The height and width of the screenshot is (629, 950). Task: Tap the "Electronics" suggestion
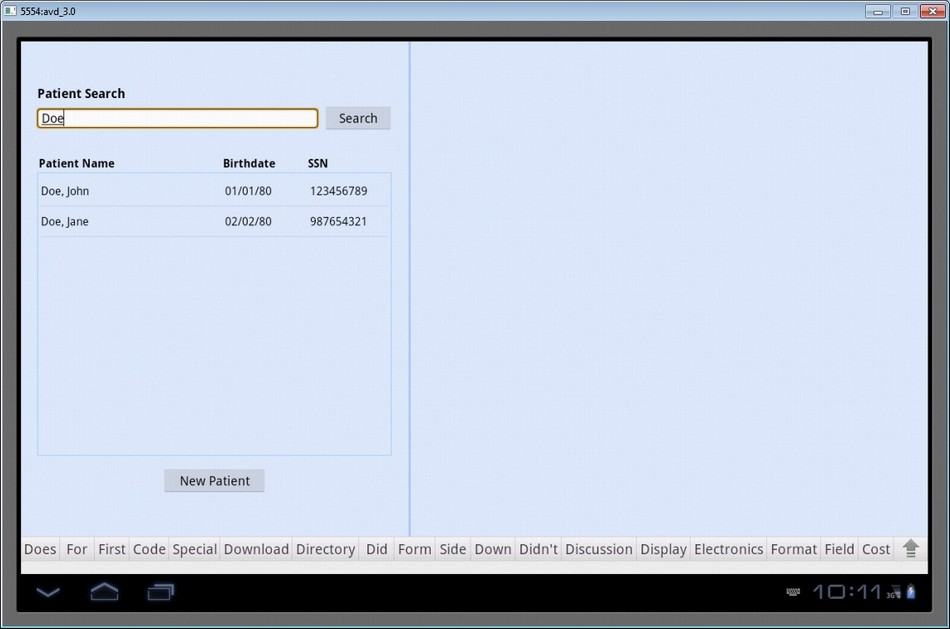click(728, 549)
